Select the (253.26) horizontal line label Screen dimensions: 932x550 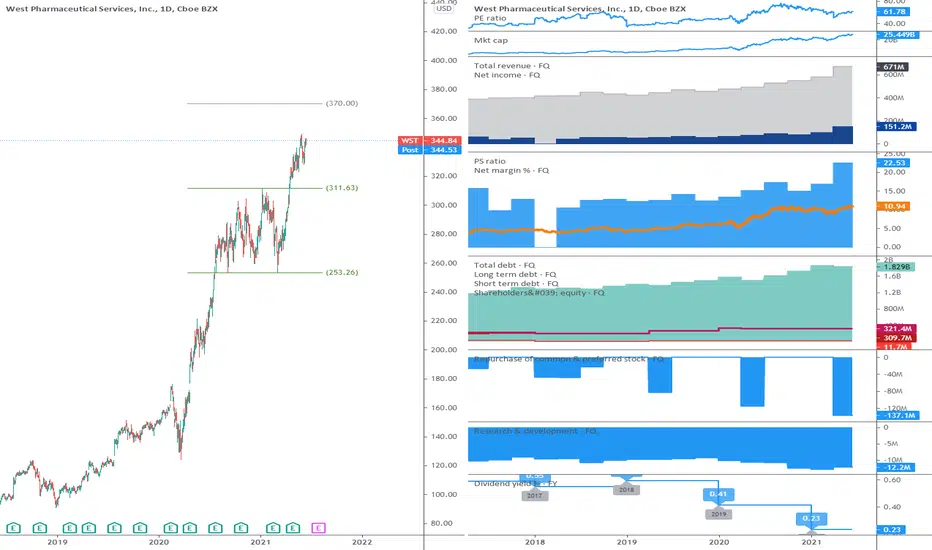pos(342,272)
